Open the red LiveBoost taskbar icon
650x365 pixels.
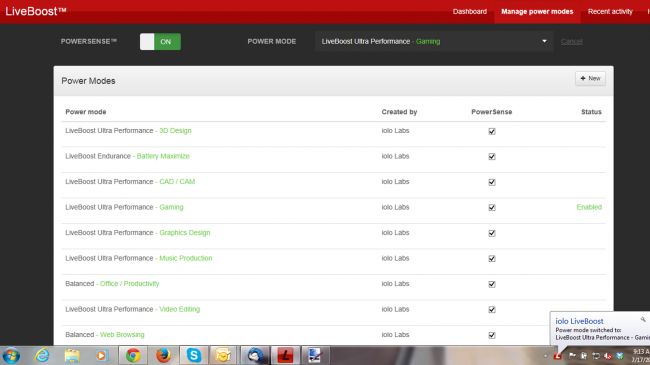[x=285, y=355]
